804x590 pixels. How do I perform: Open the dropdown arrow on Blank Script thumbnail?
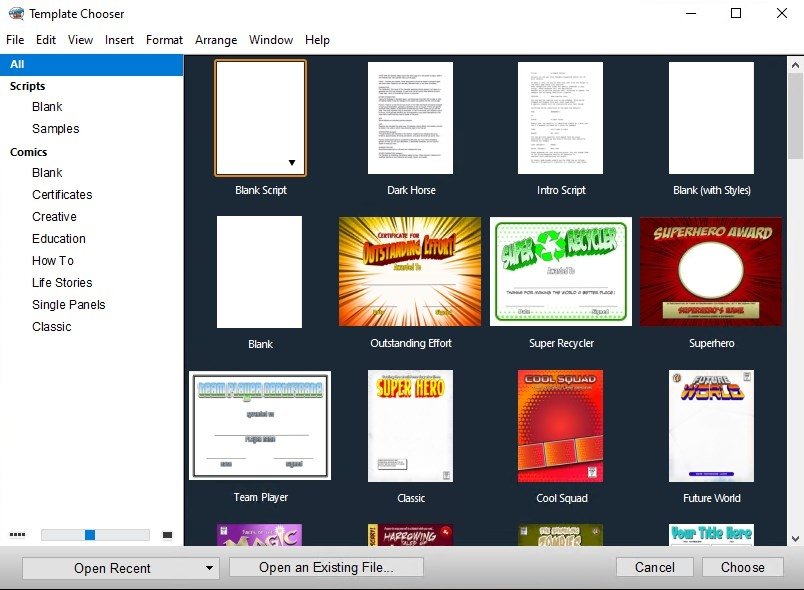tap(292, 162)
